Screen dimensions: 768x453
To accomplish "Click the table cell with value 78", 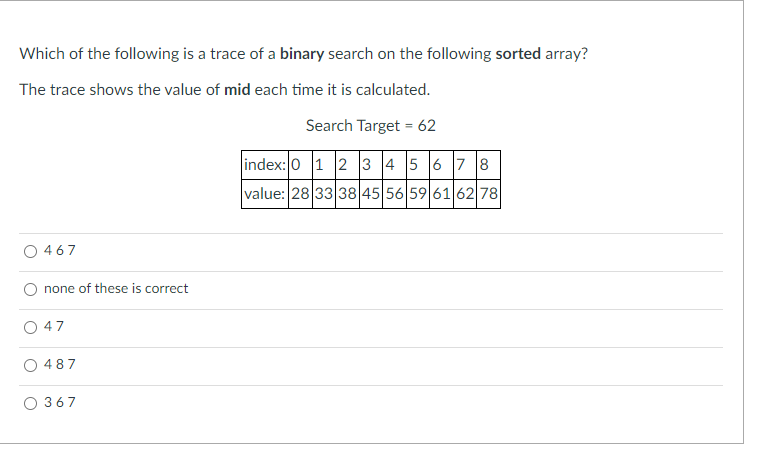I will click(x=488, y=194).
